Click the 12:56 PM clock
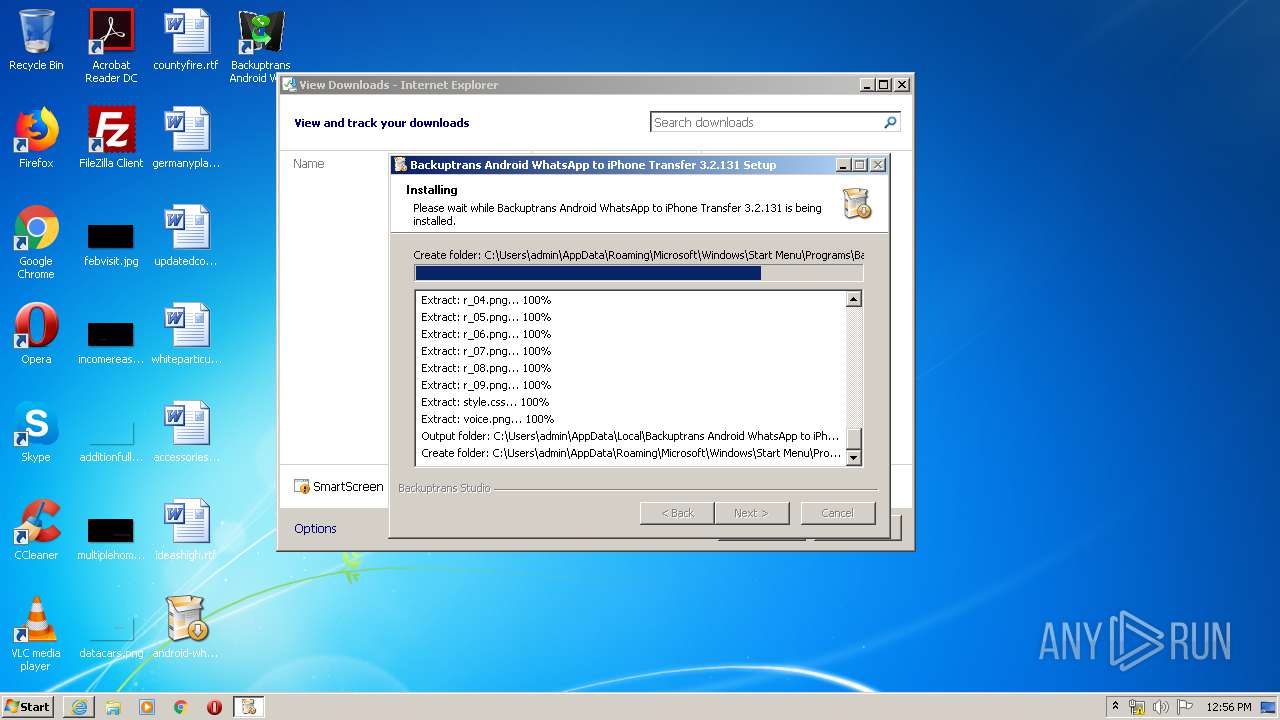This screenshot has width=1280, height=720. [1229, 707]
